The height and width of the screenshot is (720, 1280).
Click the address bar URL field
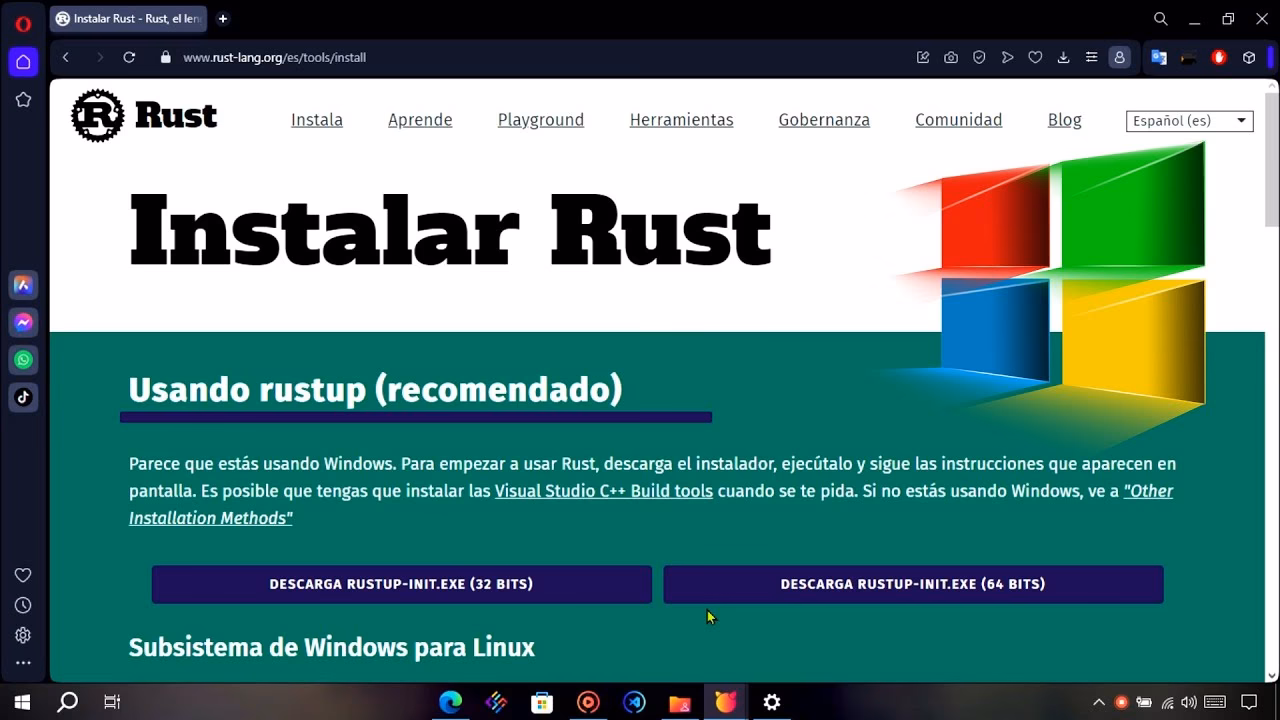coord(540,57)
